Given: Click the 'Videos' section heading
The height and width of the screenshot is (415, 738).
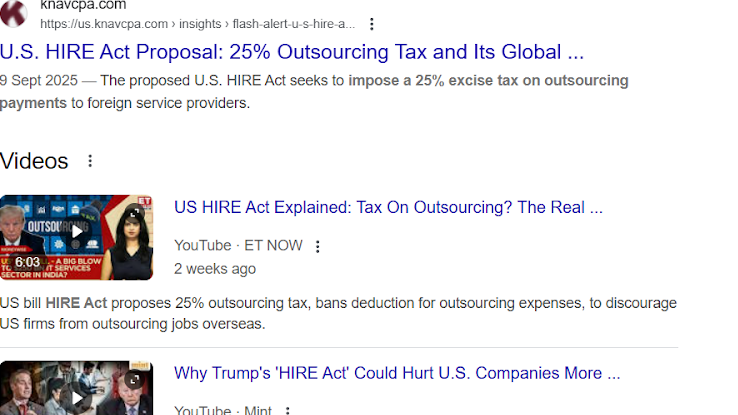Looking at the screenshot, I should coord(34,161).
